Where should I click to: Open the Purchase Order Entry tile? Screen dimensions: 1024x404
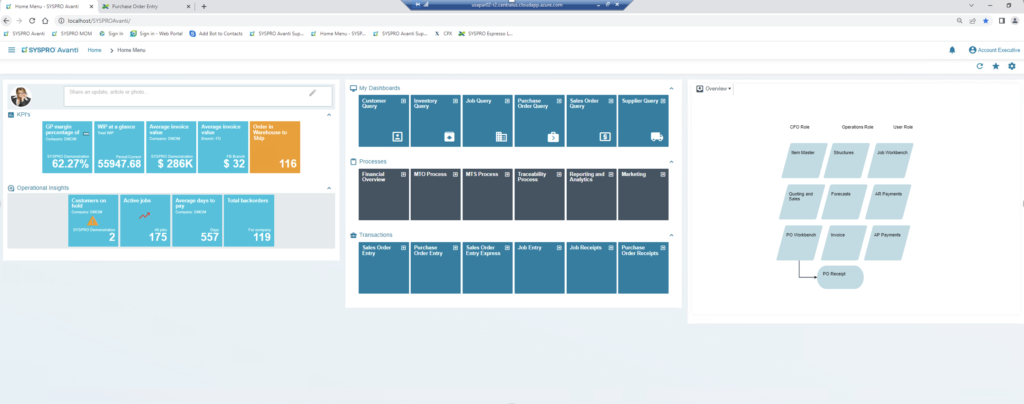pyautogui.click(x=436, y=268)
